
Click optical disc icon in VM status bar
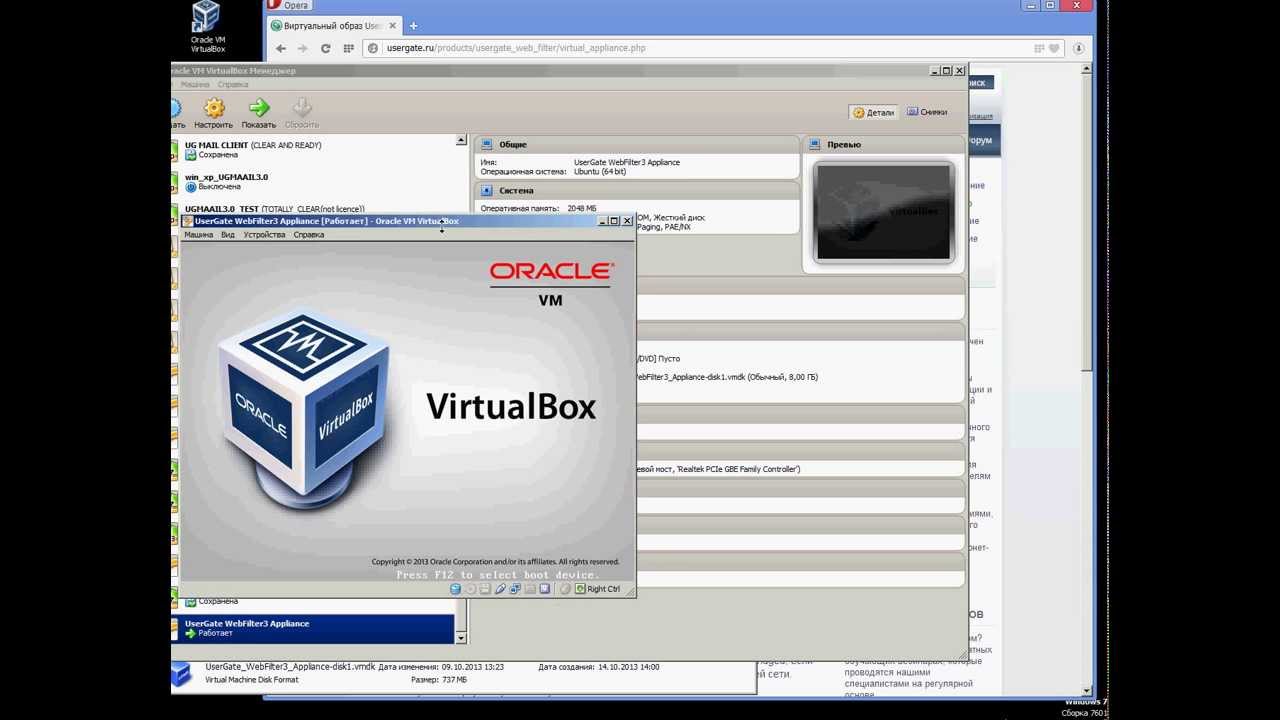pyautogui.click(x=470, y=589)
